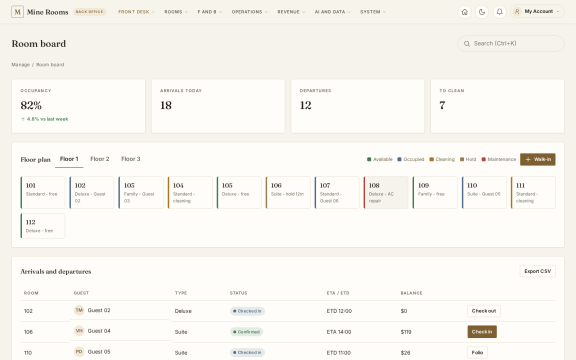The width and height of the screenshot is (576, 360).
Task: Click the blue Occupied legend dot
Action: (x=399, y=159)
